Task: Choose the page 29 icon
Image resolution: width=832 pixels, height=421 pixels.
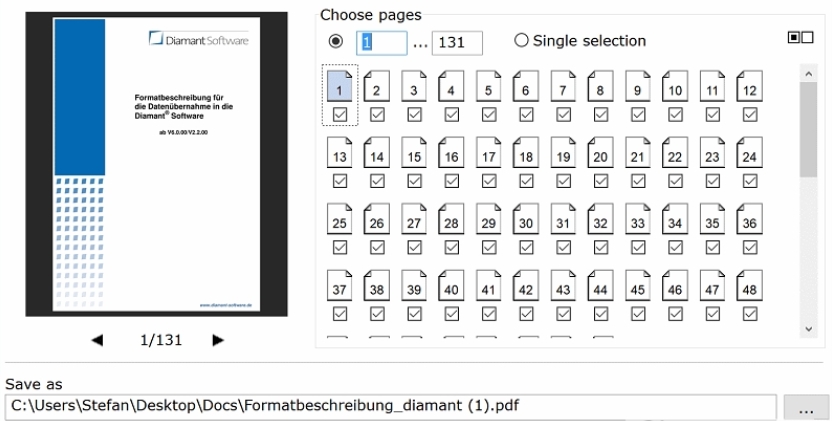Action: click(489, 219)
